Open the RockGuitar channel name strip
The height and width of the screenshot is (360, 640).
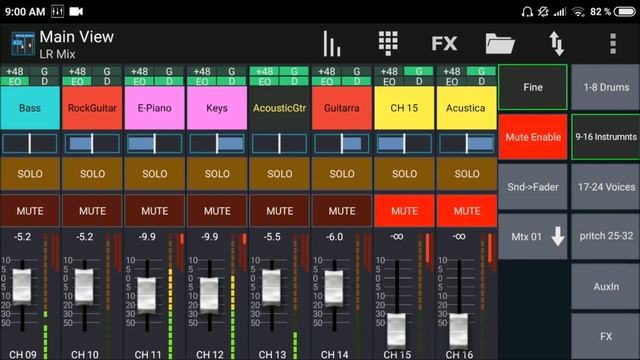[x=92, y=108]
